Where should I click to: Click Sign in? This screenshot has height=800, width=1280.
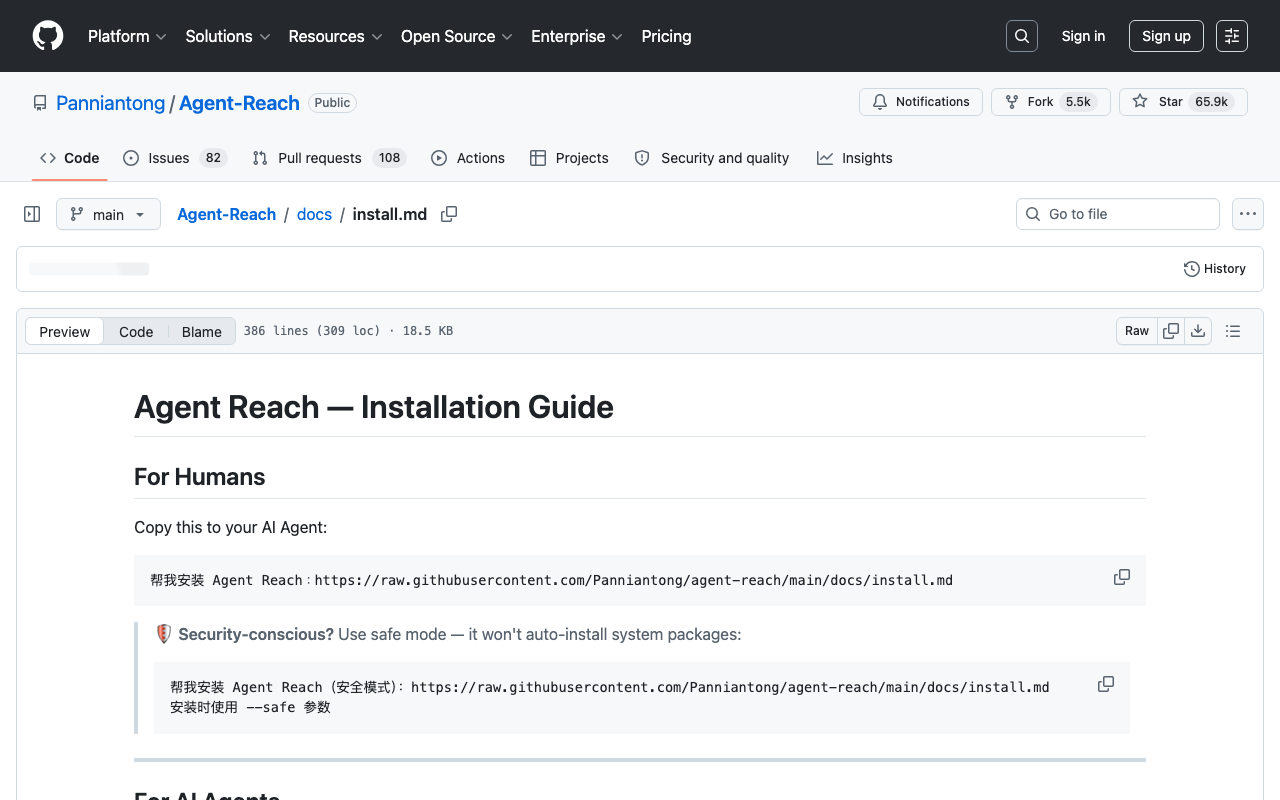click(x=1083, y=36)
